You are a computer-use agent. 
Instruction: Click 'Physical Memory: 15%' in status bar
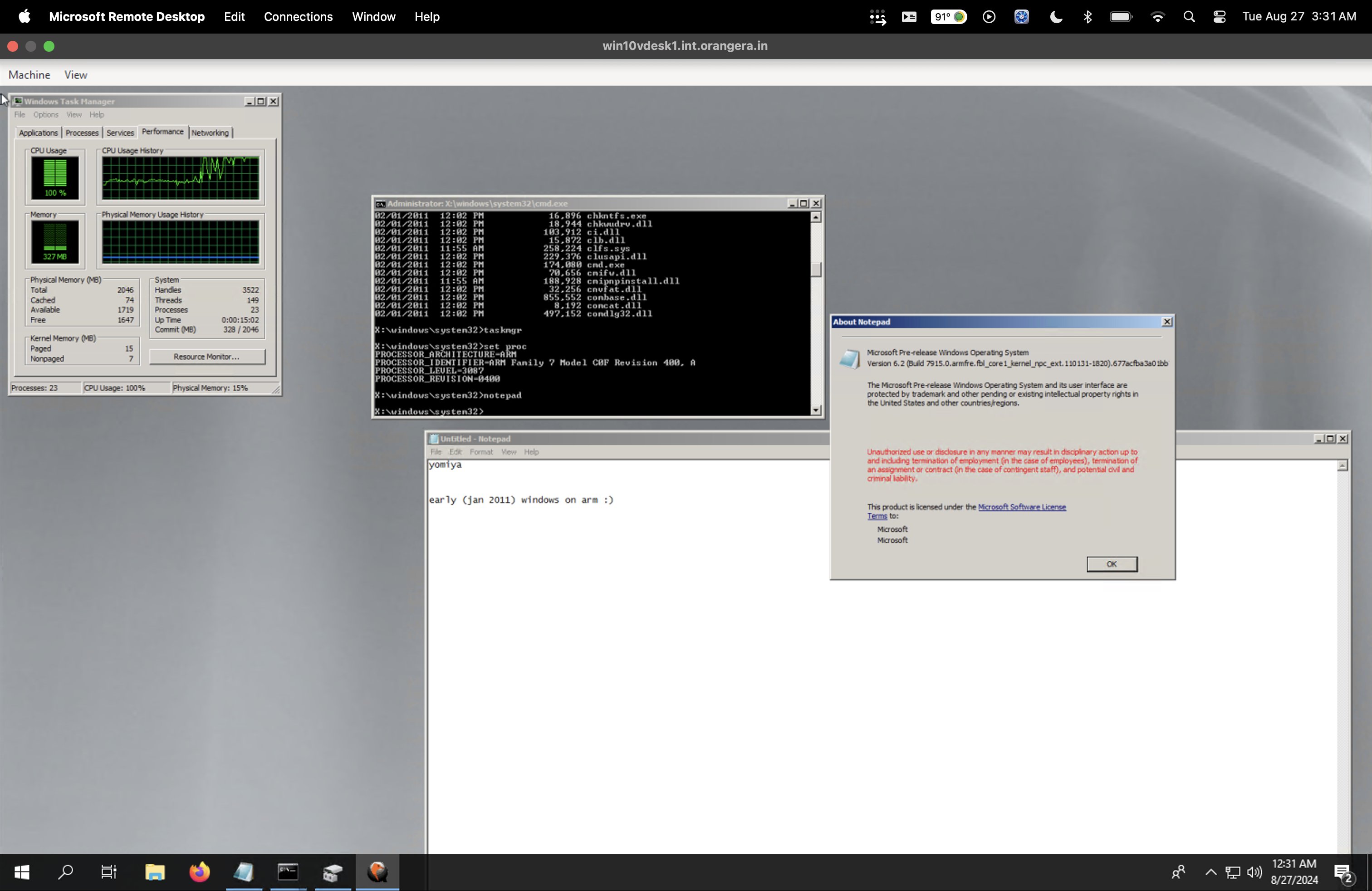tap(210, 388)
